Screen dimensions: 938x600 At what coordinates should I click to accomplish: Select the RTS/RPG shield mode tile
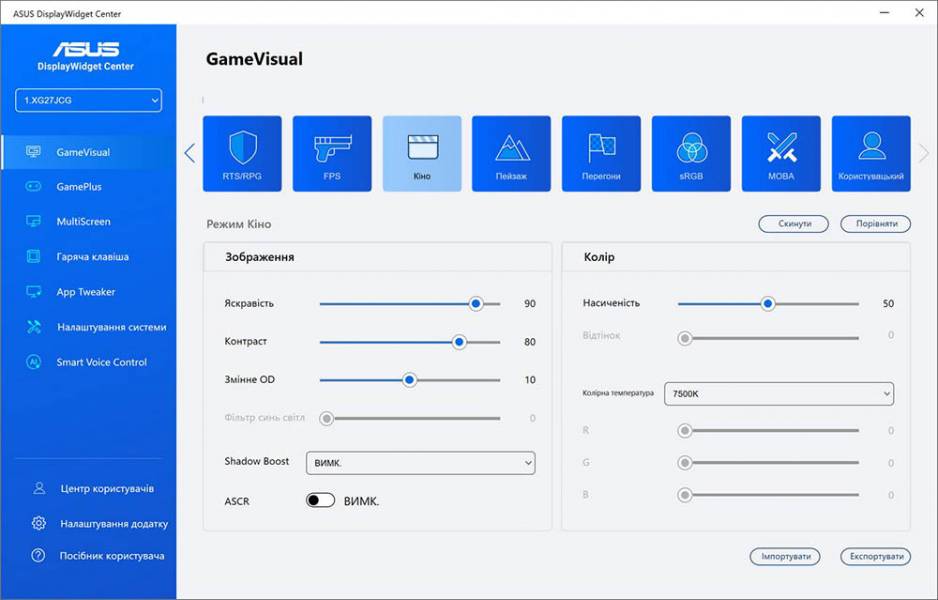pyautogui.click(x=242, y=154)
